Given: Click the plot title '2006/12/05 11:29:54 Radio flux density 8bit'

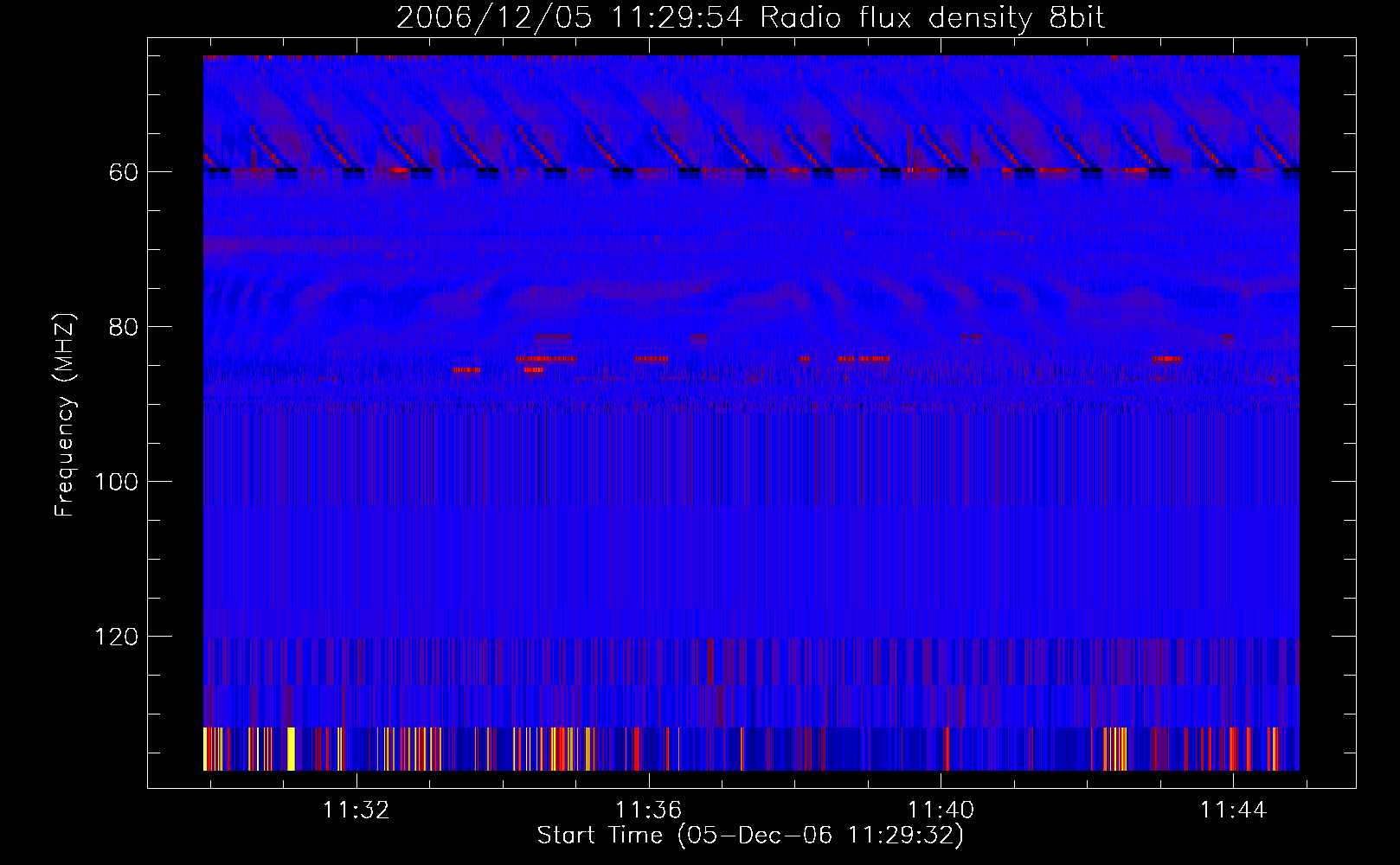Looking at the screenshot, I should (751, 18).
